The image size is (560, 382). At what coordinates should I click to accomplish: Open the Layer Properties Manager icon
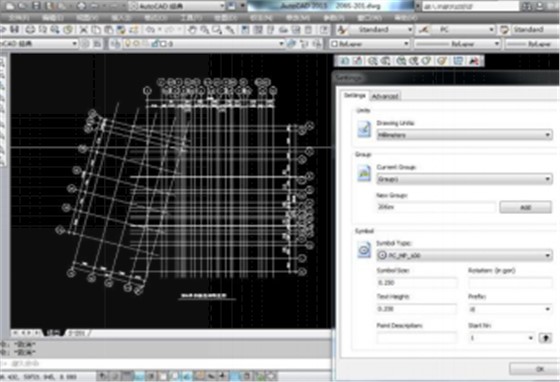click(x=115, y=44)
